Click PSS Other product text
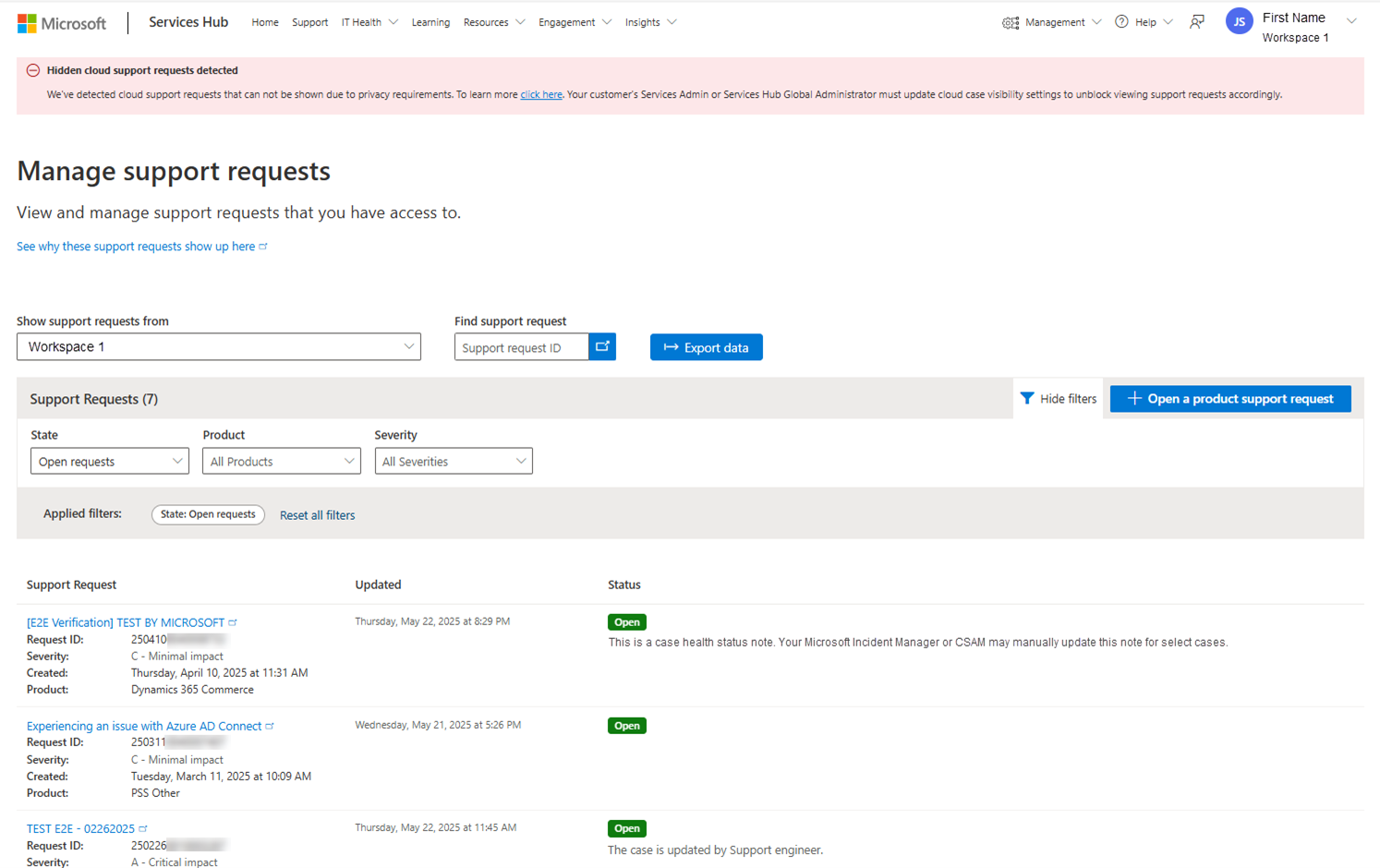 (155, 793)
